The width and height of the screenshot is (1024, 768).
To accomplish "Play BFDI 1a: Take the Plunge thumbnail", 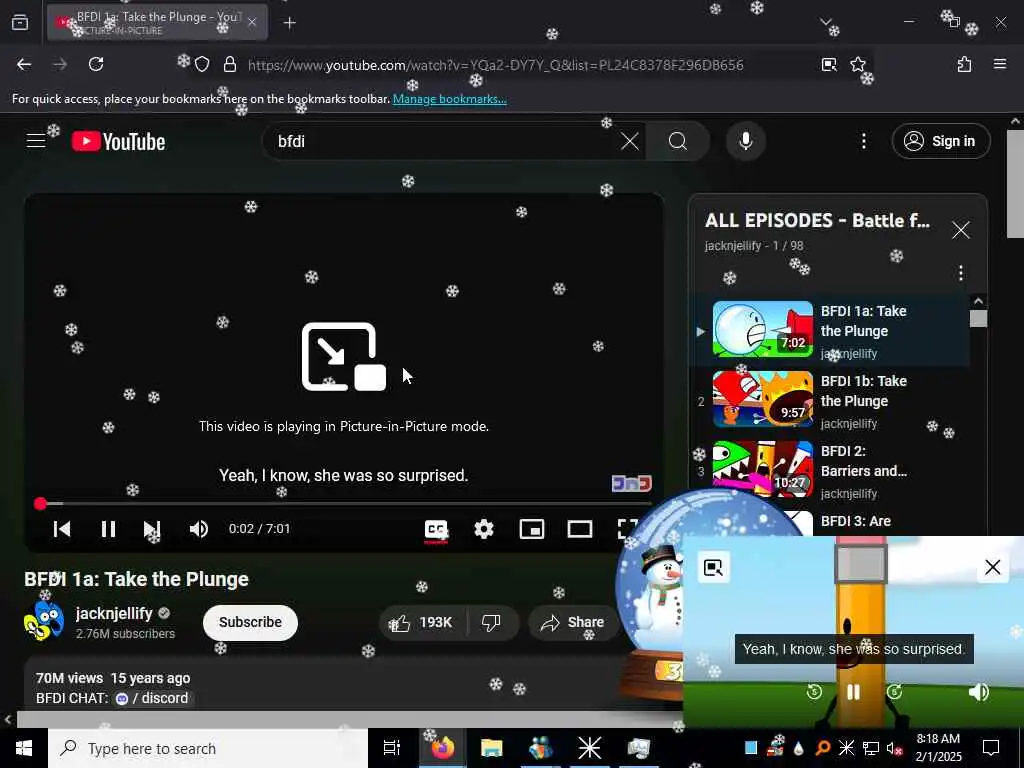I will tap(763, 329).
